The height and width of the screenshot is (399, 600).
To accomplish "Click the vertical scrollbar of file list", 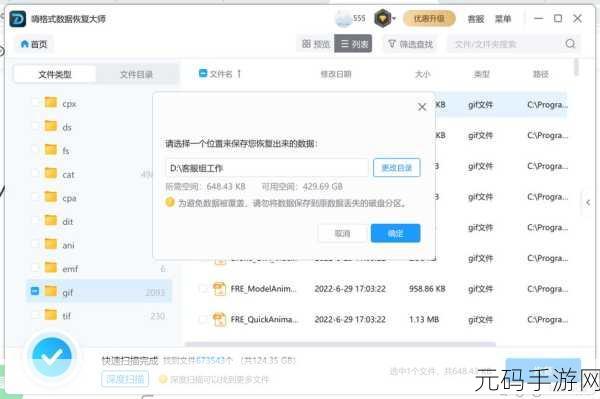I will point(576,67).
